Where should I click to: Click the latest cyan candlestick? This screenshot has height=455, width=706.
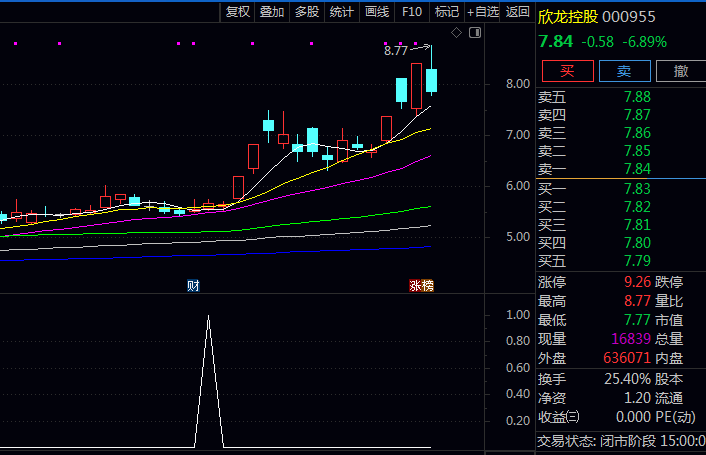(431, 80)
